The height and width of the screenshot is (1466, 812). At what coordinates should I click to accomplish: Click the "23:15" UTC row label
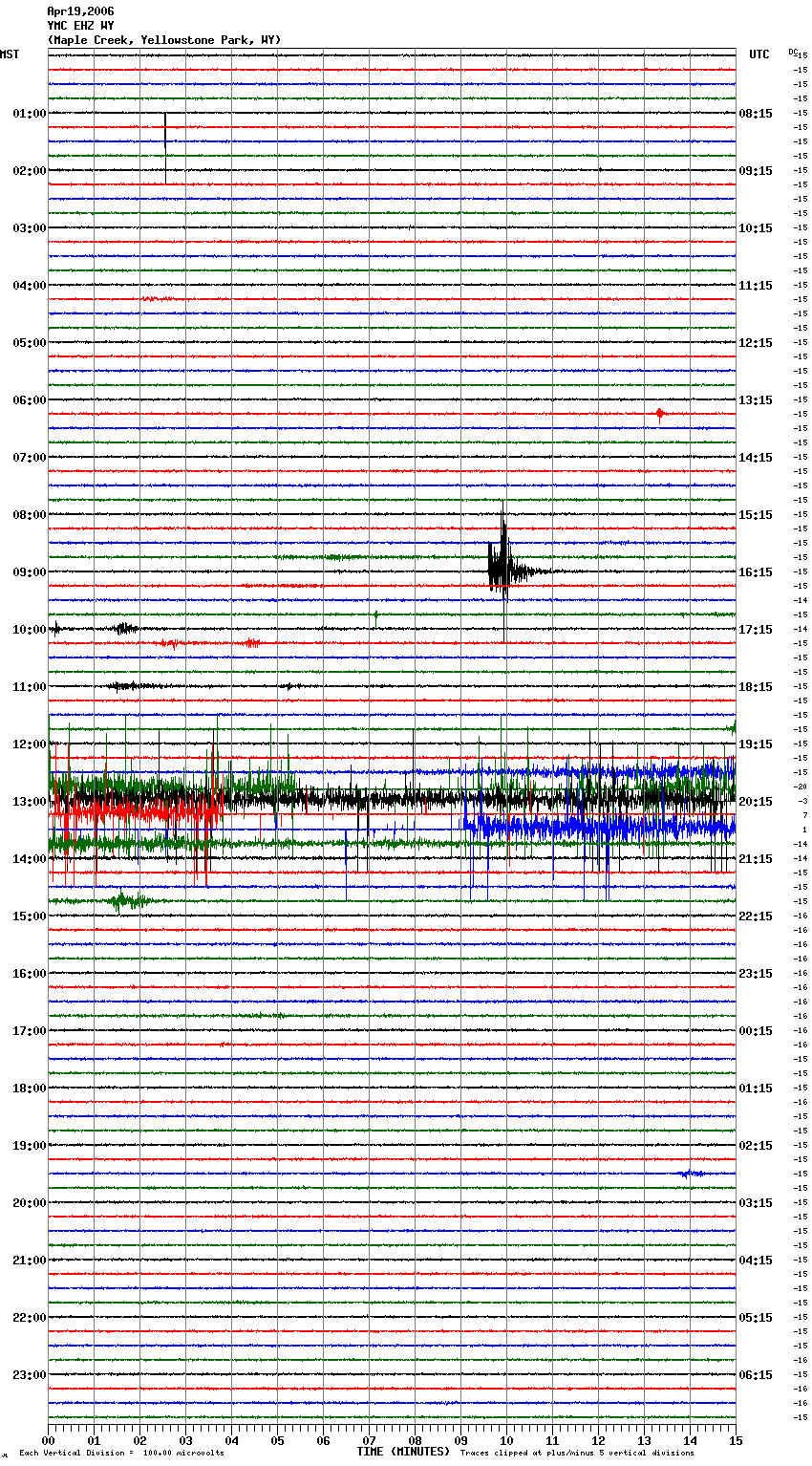[756, 974]
